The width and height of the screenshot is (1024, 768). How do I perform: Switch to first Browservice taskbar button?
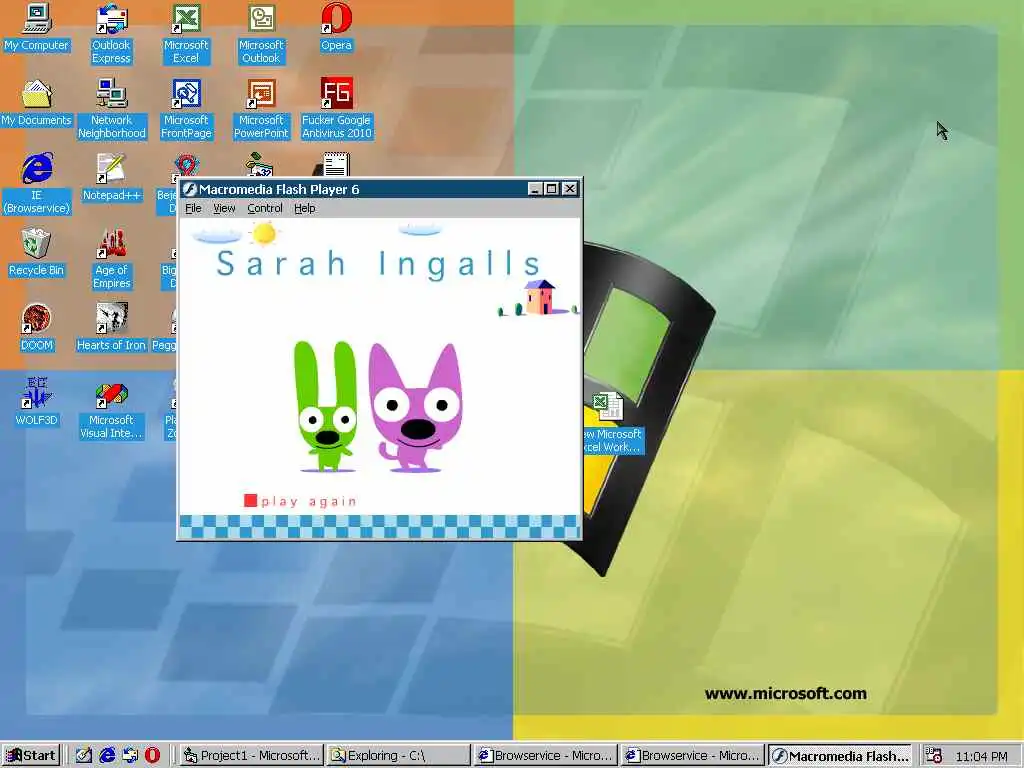pos(546,756)
